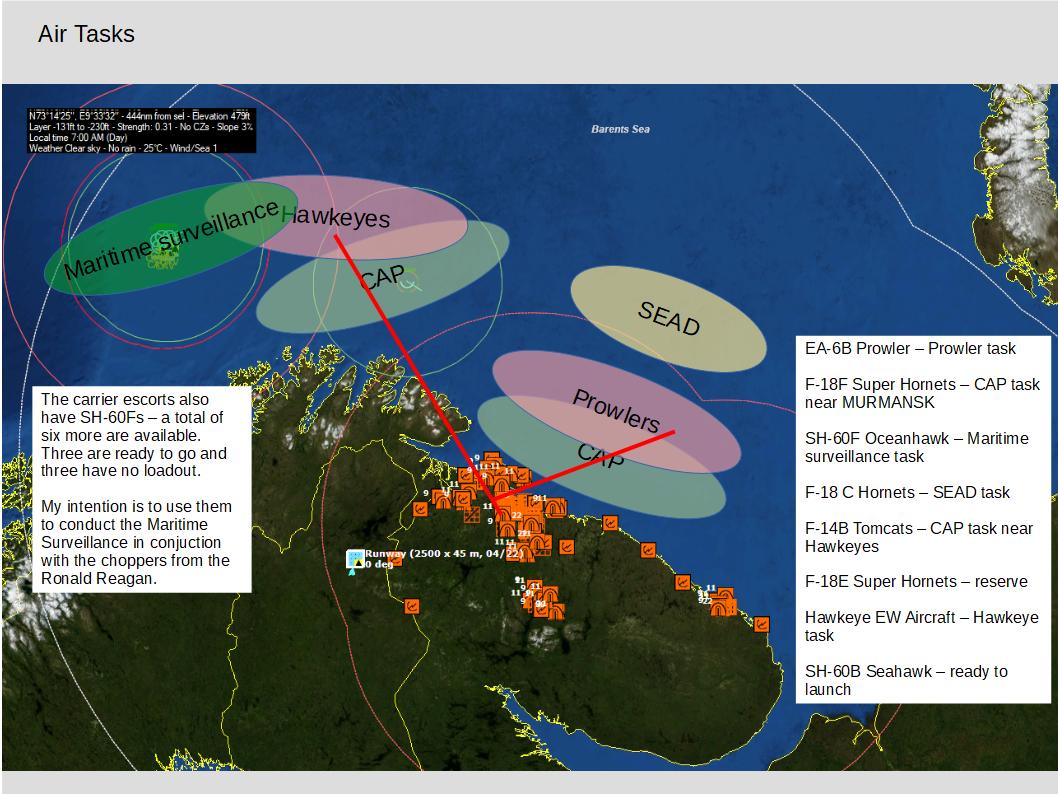Click the F-18E Super Hornets – reserve line
This screenshot has width=1058, height=794.
coord(916,582)
